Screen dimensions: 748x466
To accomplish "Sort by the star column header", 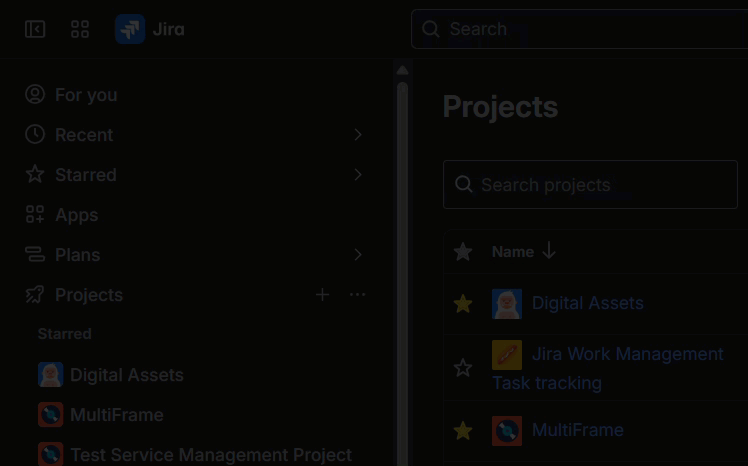I will click(463, 252).
